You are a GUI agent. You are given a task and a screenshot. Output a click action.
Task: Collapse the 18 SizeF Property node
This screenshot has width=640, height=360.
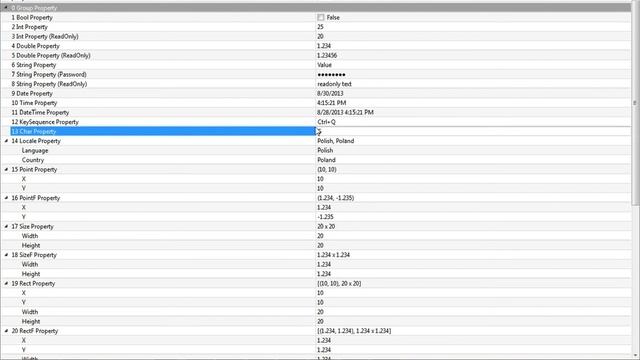[x=6, y=255]
